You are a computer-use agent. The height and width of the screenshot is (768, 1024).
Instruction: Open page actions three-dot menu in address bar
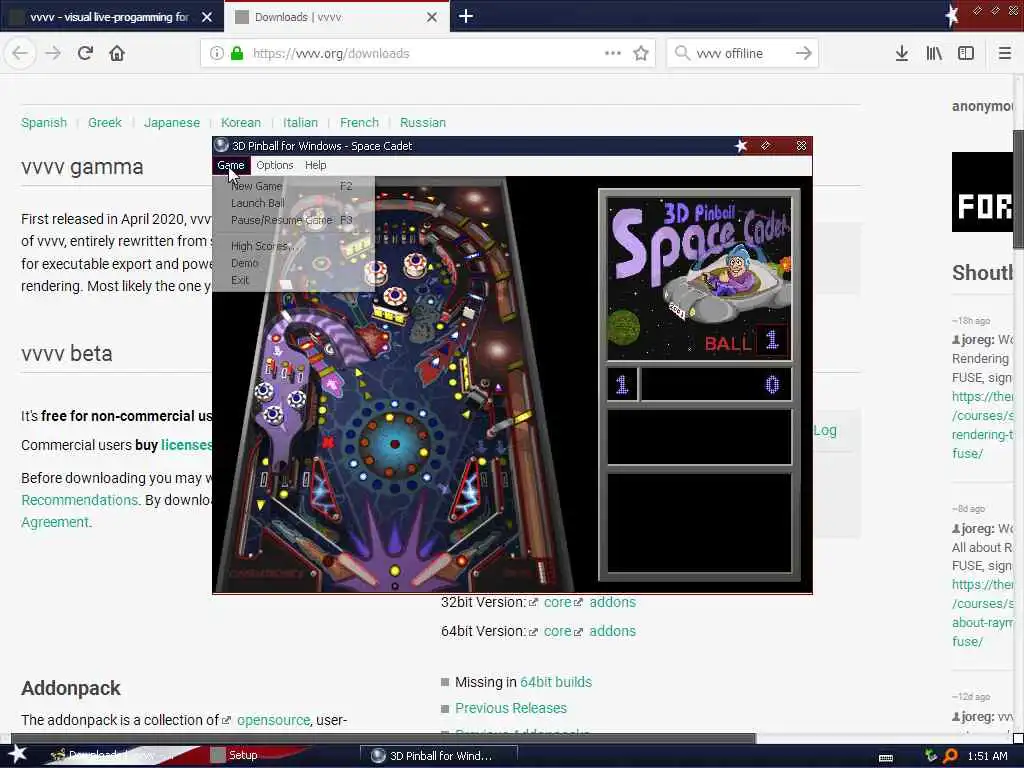(x=613, y=53)
